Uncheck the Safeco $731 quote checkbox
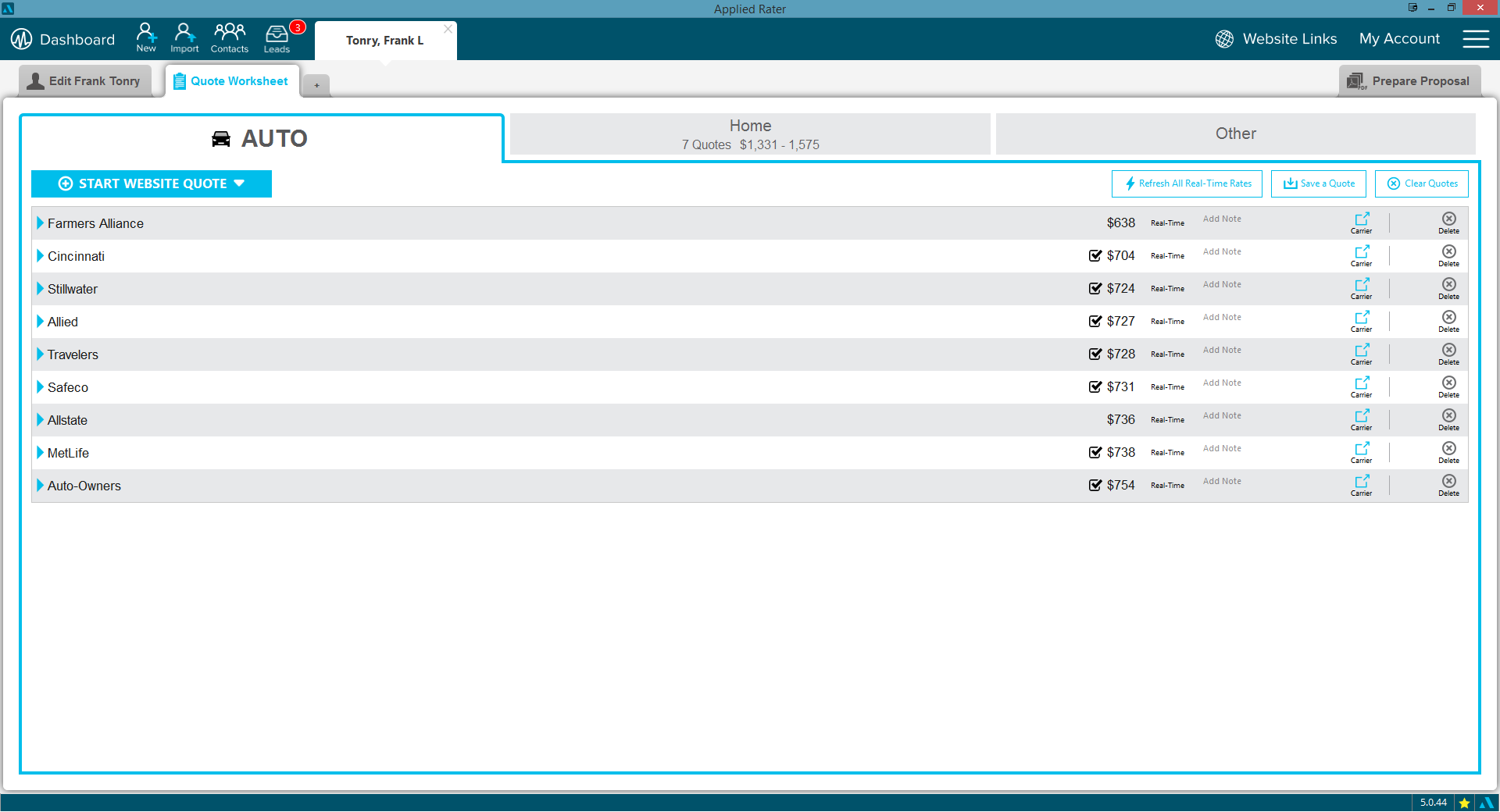1500x812 pixels. (1095, 386)
